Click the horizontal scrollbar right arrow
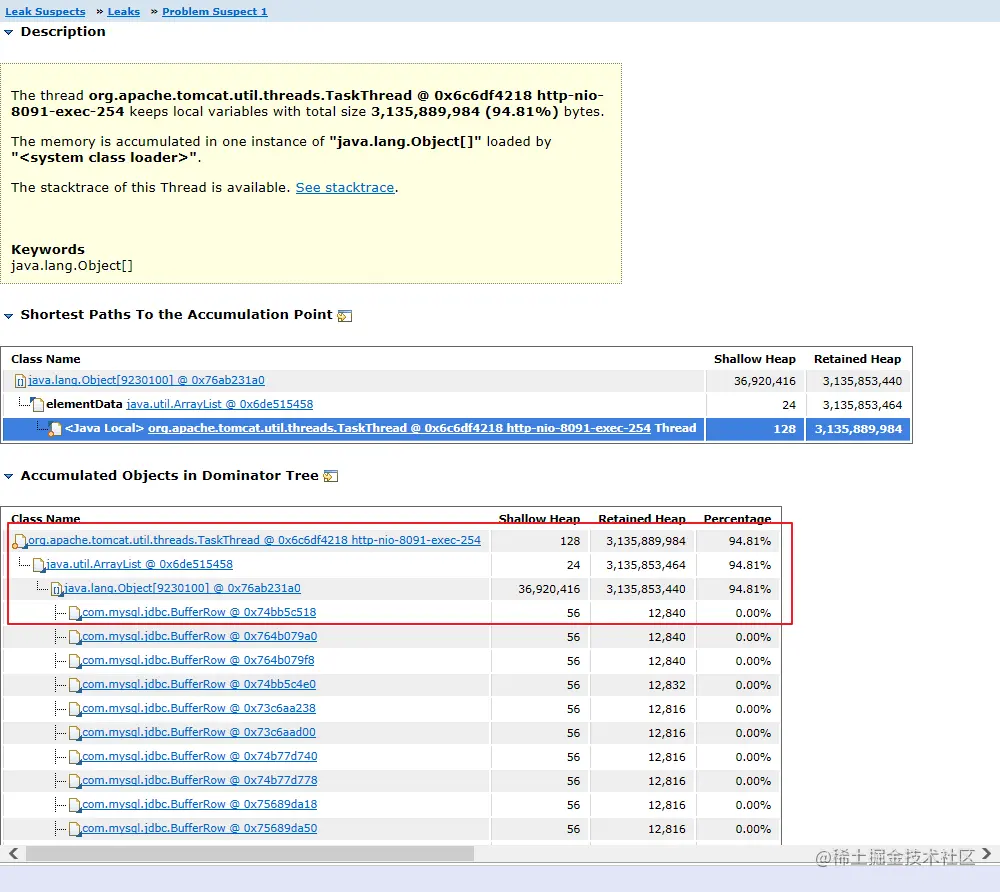This screenshot has width=1000, height=892. pos(987,853)
